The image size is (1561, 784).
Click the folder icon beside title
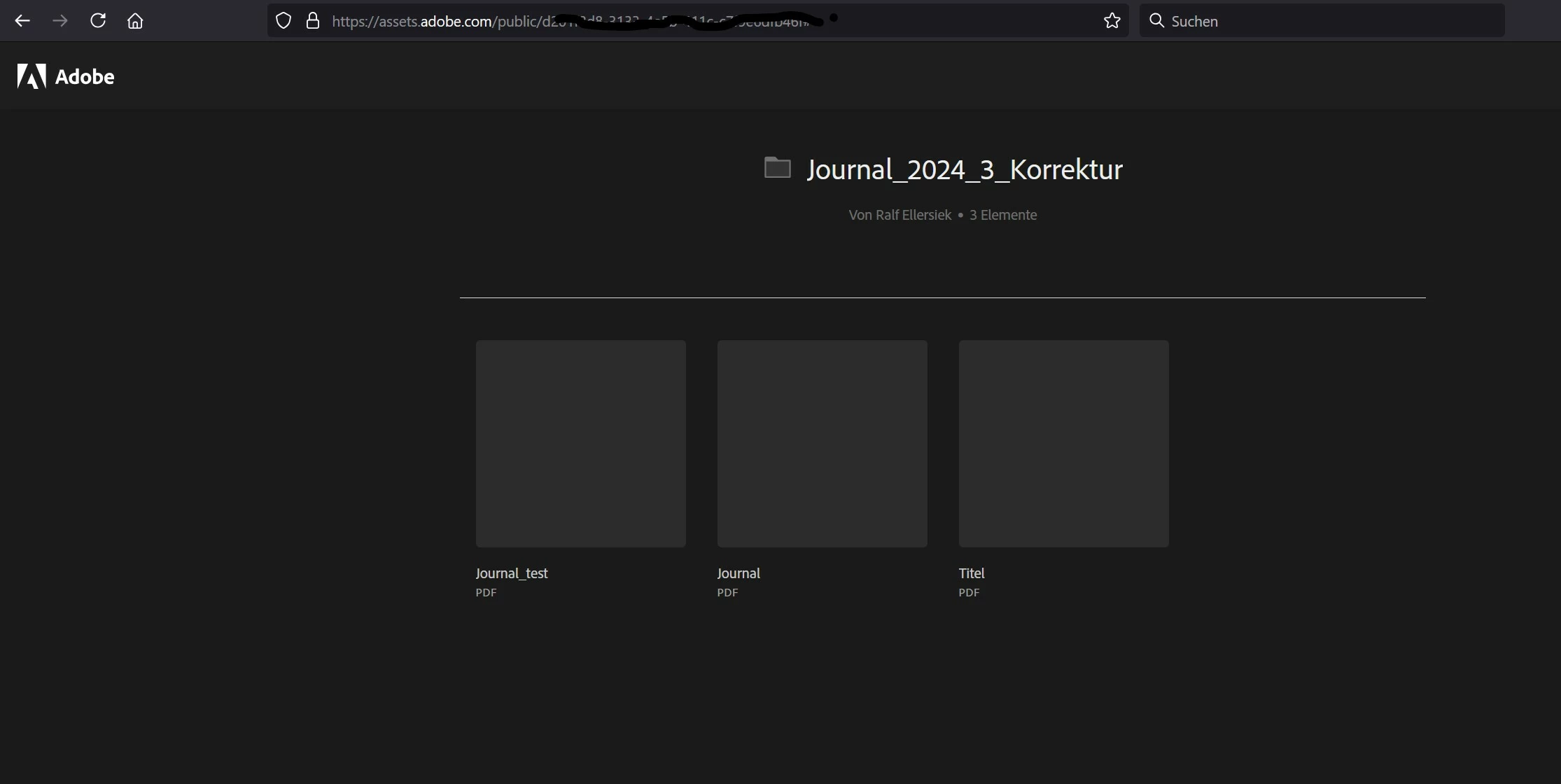[x=777, y=168]
